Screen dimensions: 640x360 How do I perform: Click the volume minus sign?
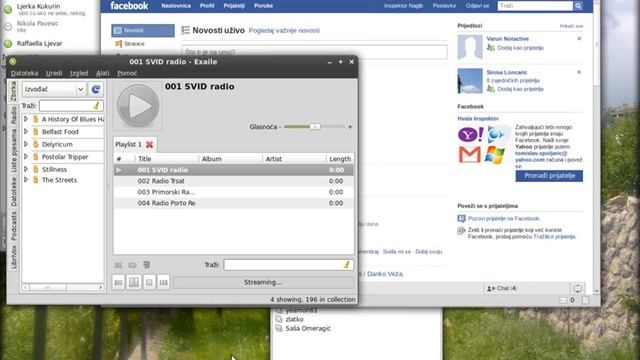pyautogui.click(x=280, y=127)
